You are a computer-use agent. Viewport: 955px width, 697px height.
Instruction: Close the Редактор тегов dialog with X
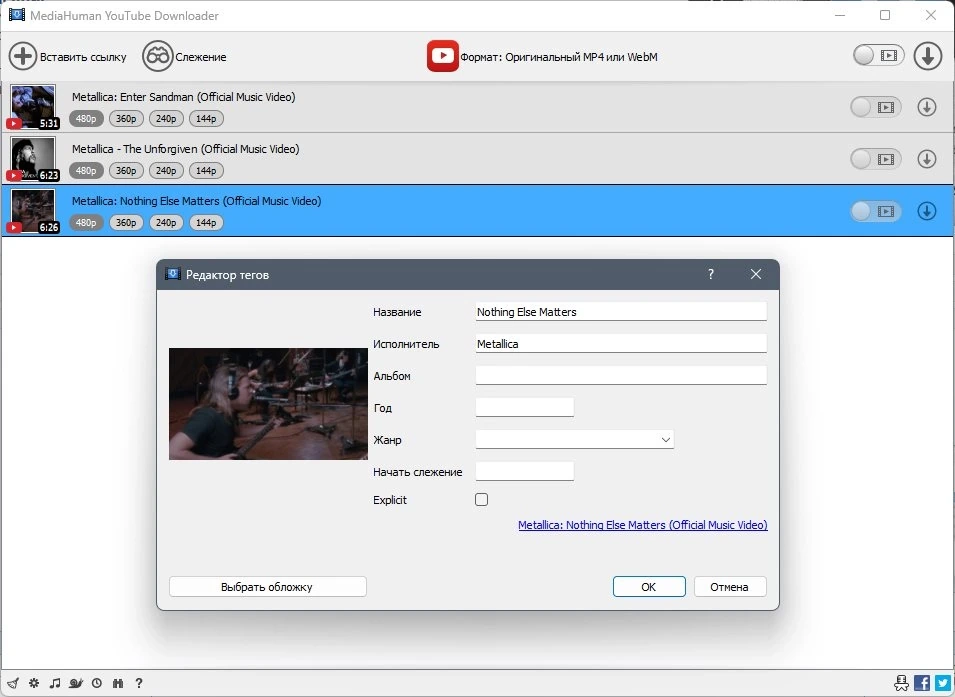[756, 274]
